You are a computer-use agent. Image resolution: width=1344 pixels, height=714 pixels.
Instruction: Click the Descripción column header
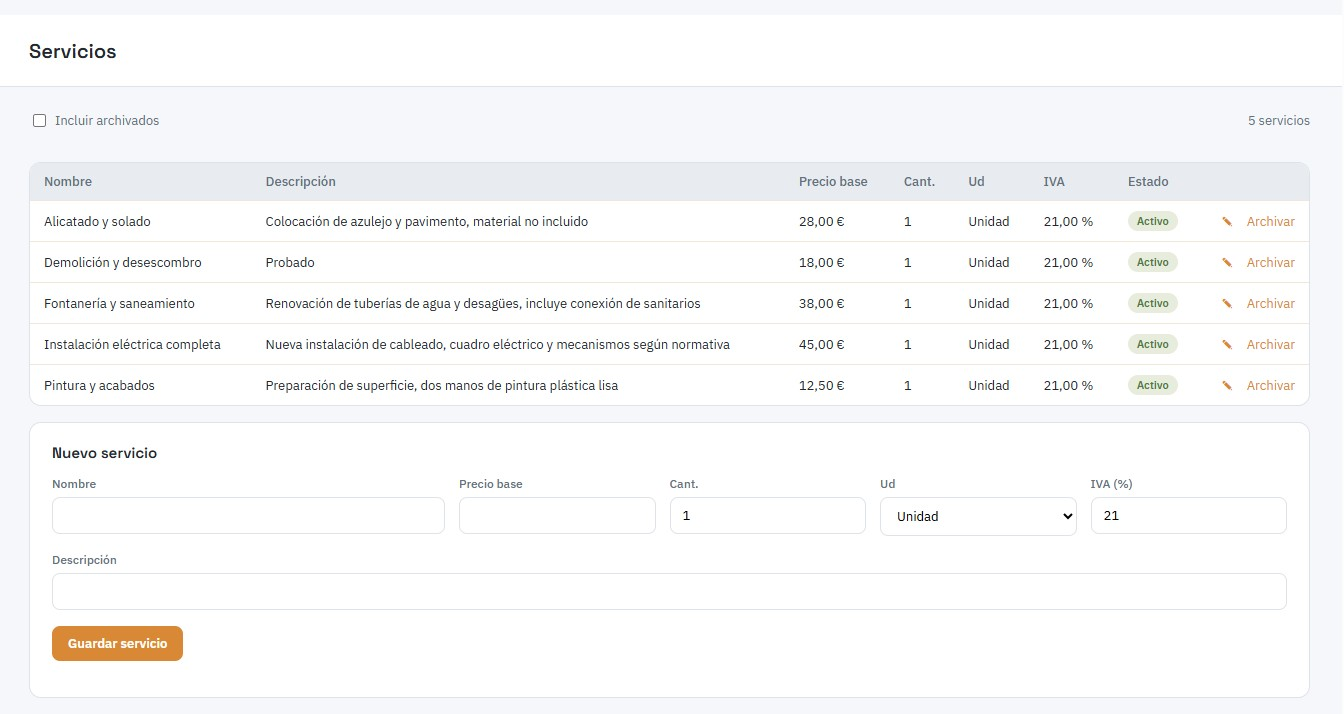pos(301,182)
